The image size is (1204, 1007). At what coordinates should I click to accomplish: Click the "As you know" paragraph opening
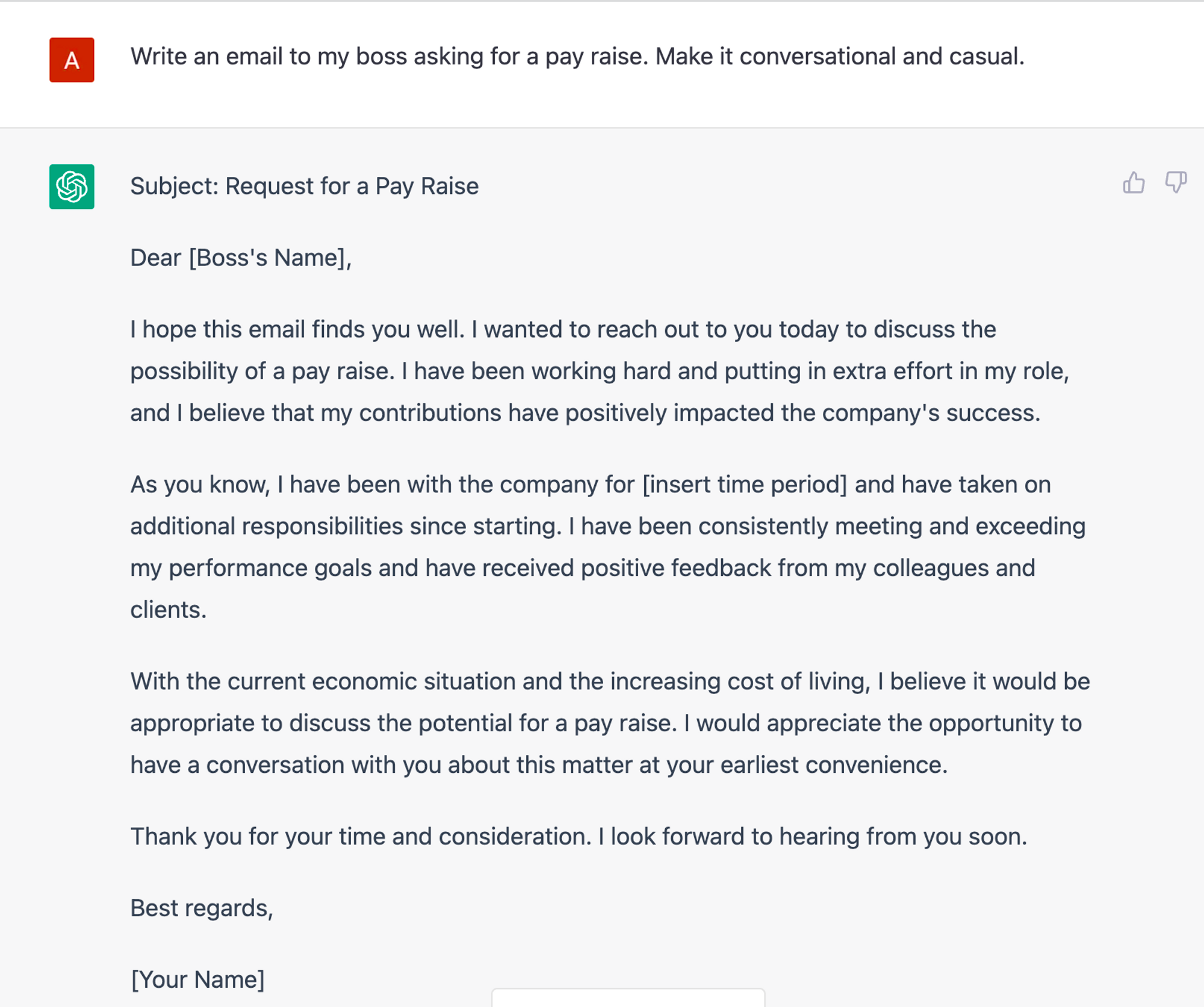[x=200, y=485]
